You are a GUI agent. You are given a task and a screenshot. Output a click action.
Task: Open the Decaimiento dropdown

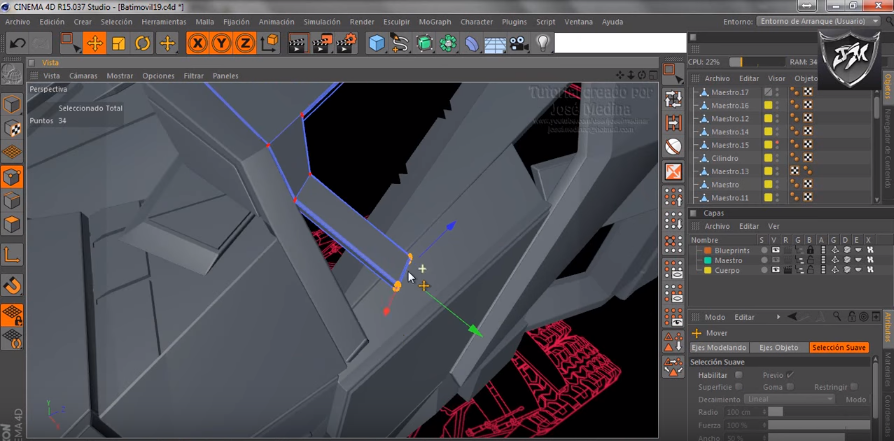click(x=789, y=398)
